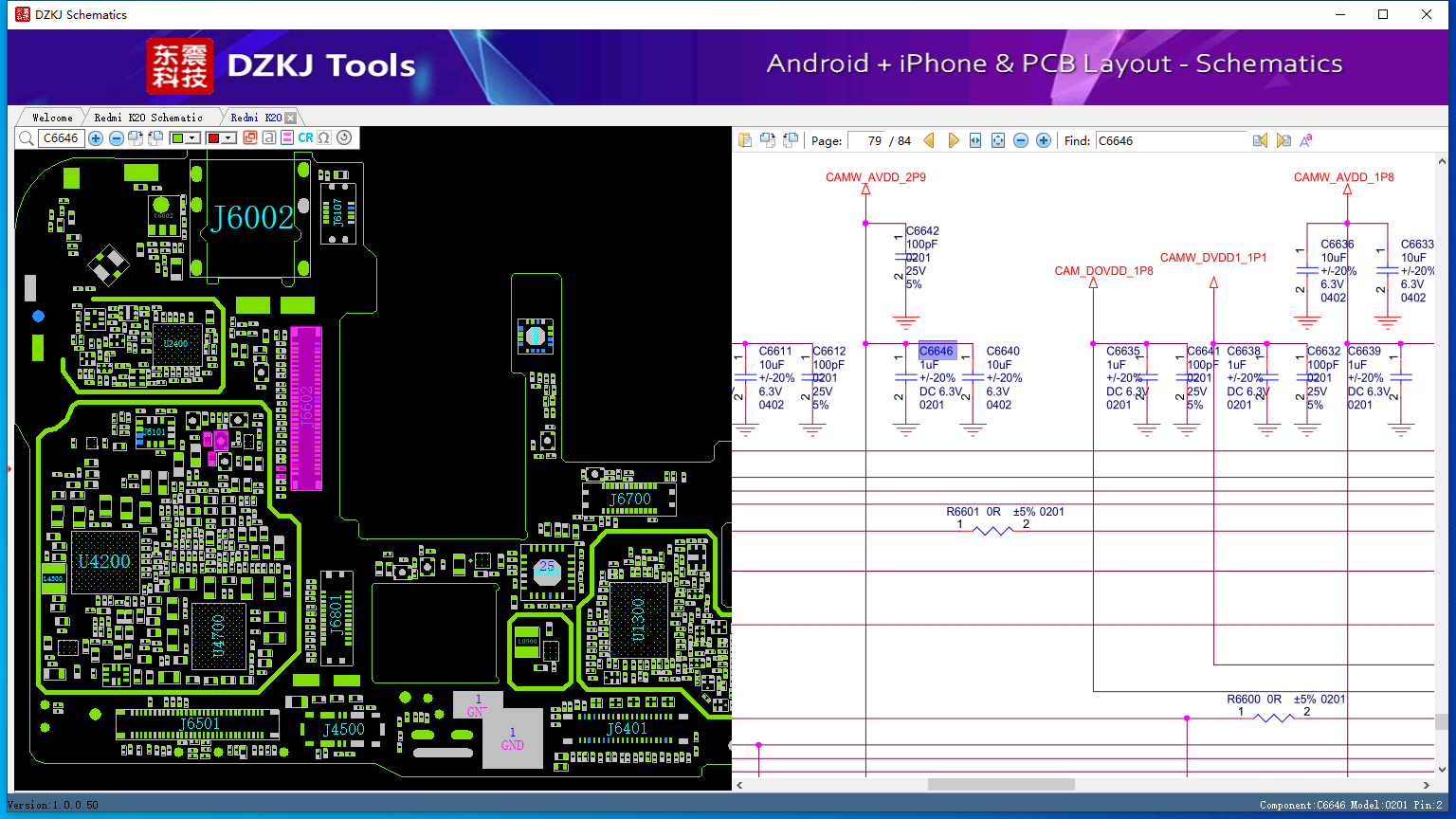Click the CAMW_AVDD_2P9 net label
The width and height of the screenshot is (1456, 819).
click(876, 177)
